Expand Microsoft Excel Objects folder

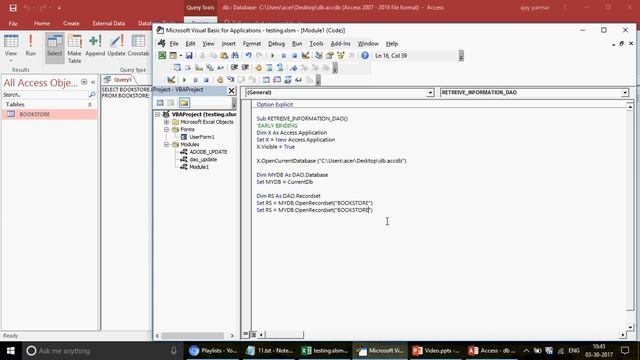point(167,122)
